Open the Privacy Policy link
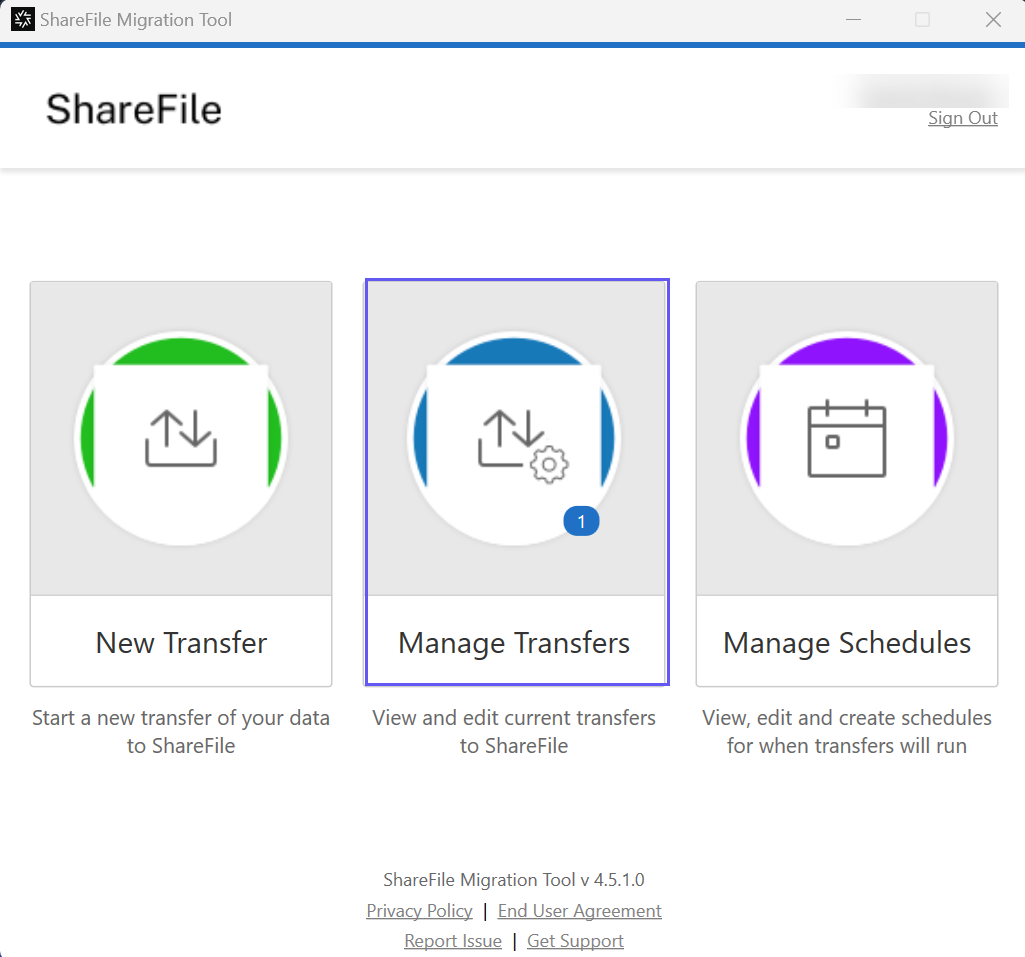Image resolution: width=1025 pixels, height=957 pixels. tap(419, 911)
